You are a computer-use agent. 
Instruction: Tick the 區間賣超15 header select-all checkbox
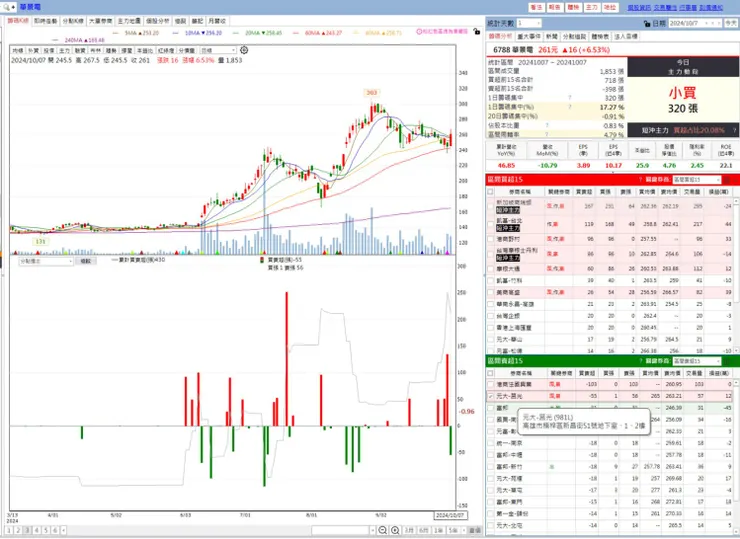coord(491,373)
